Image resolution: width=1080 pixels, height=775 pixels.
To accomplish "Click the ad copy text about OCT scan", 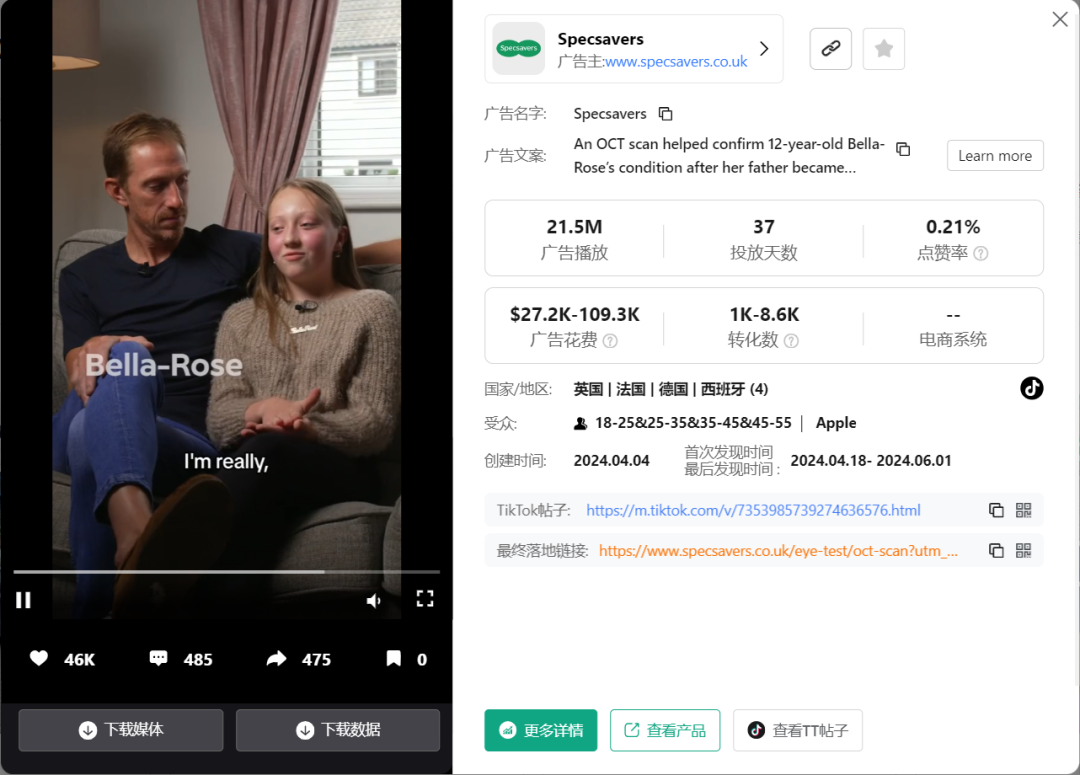I will [729, 156].
